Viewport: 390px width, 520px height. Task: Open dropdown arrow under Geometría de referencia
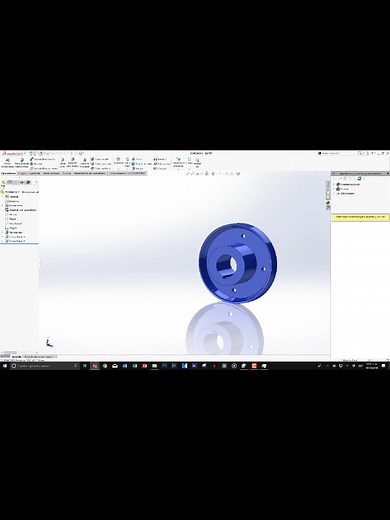coord(178,169)
